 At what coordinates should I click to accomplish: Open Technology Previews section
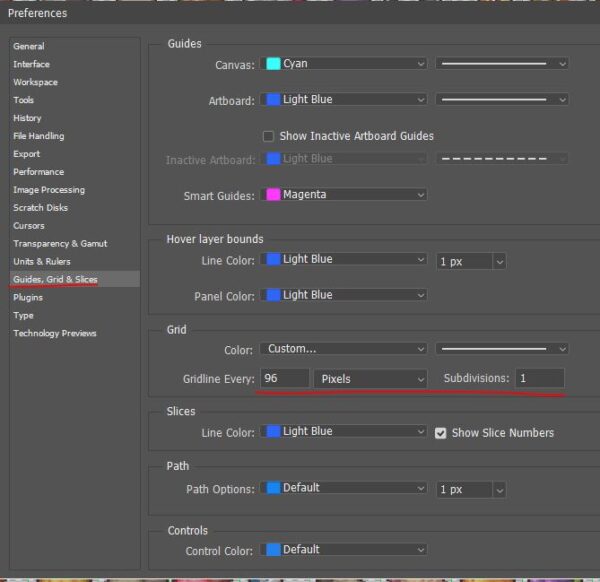point(55,333)
